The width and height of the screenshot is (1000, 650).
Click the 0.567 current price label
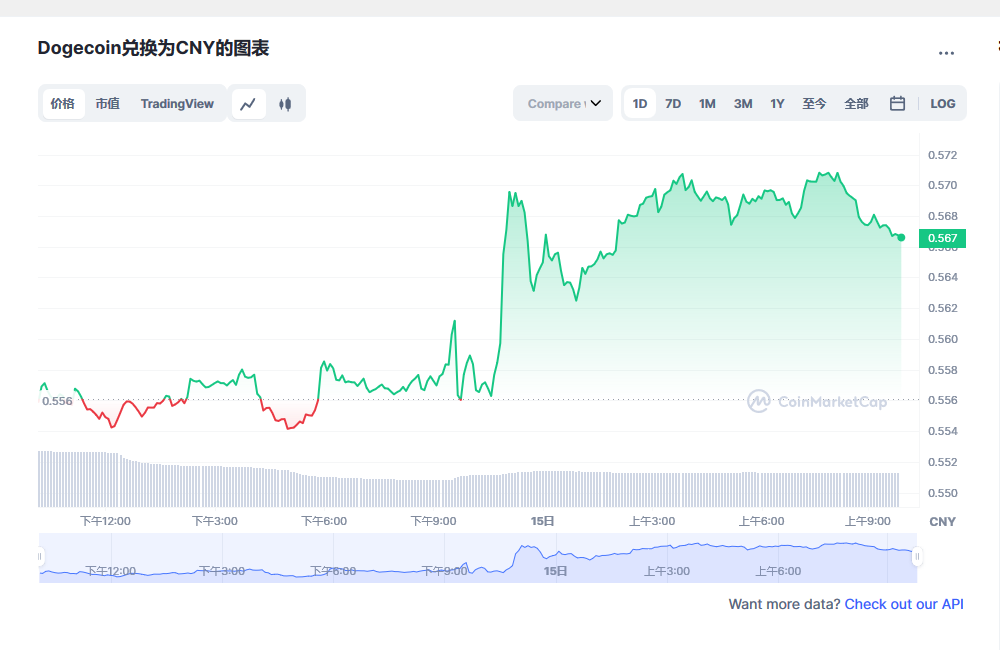pos(943,238)
